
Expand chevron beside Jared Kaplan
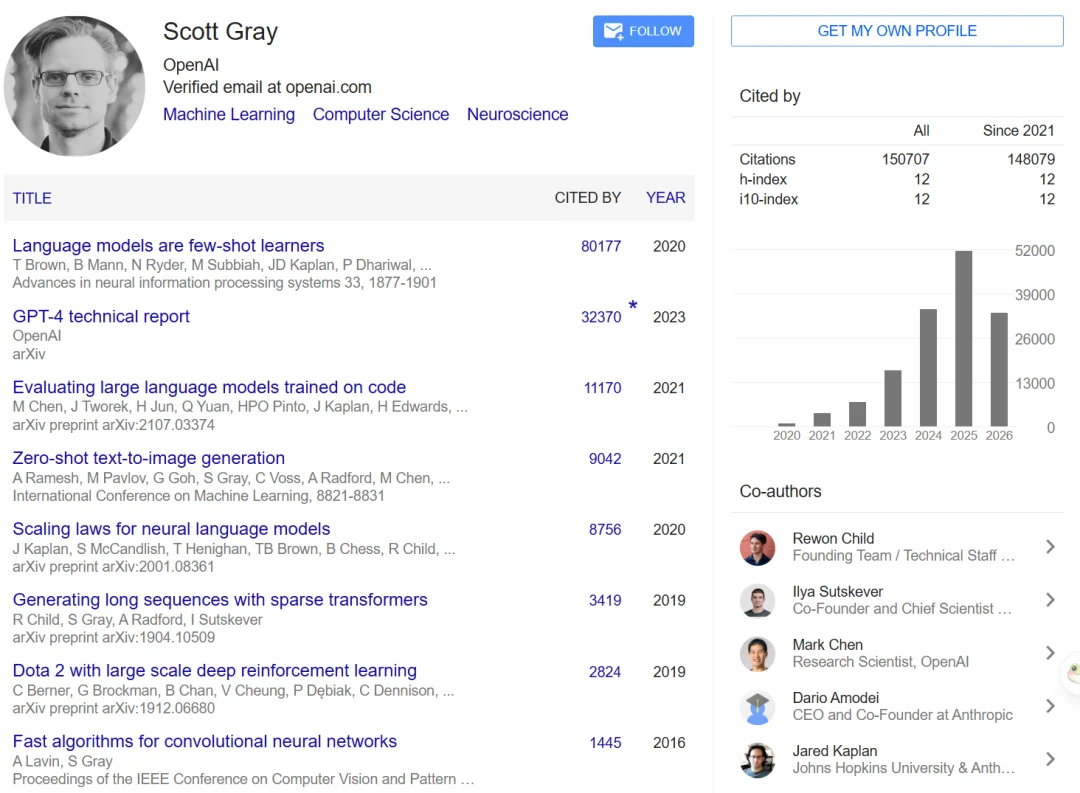pyautogui.click(x=1050, y=759)
